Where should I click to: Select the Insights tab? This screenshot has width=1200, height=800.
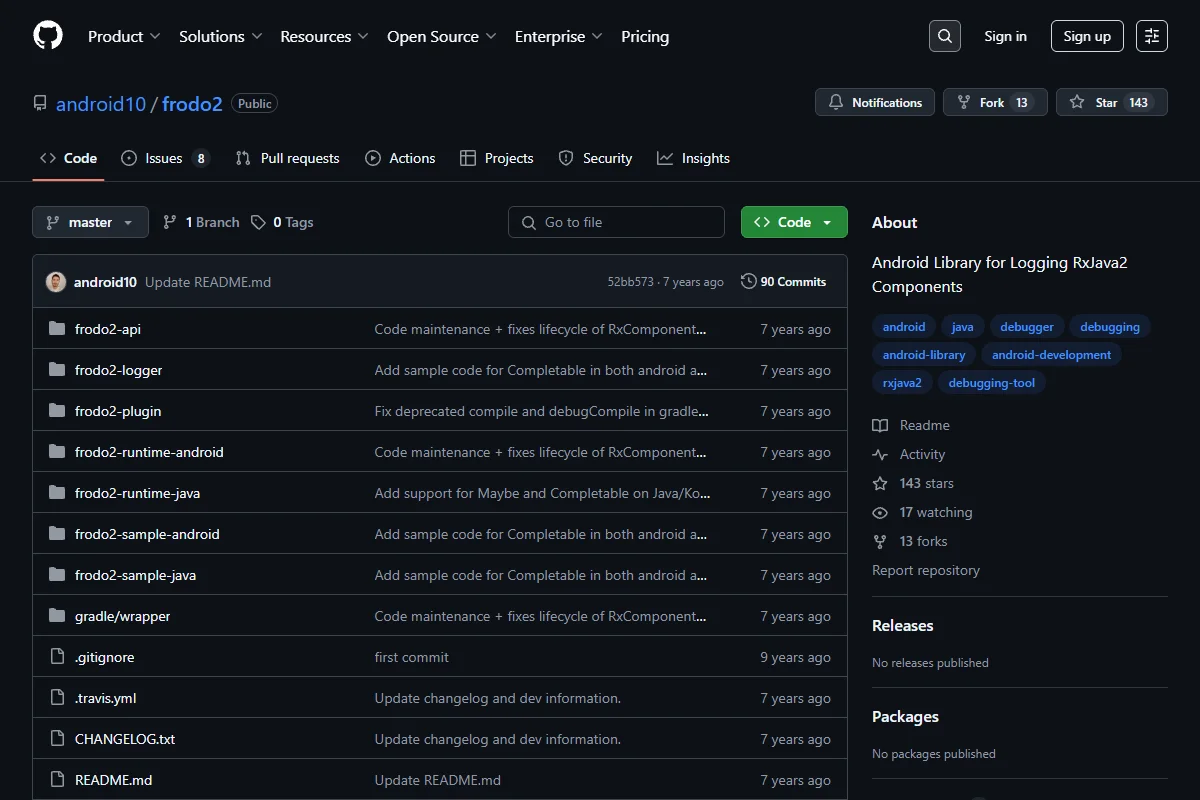click(x=694, y=158)
